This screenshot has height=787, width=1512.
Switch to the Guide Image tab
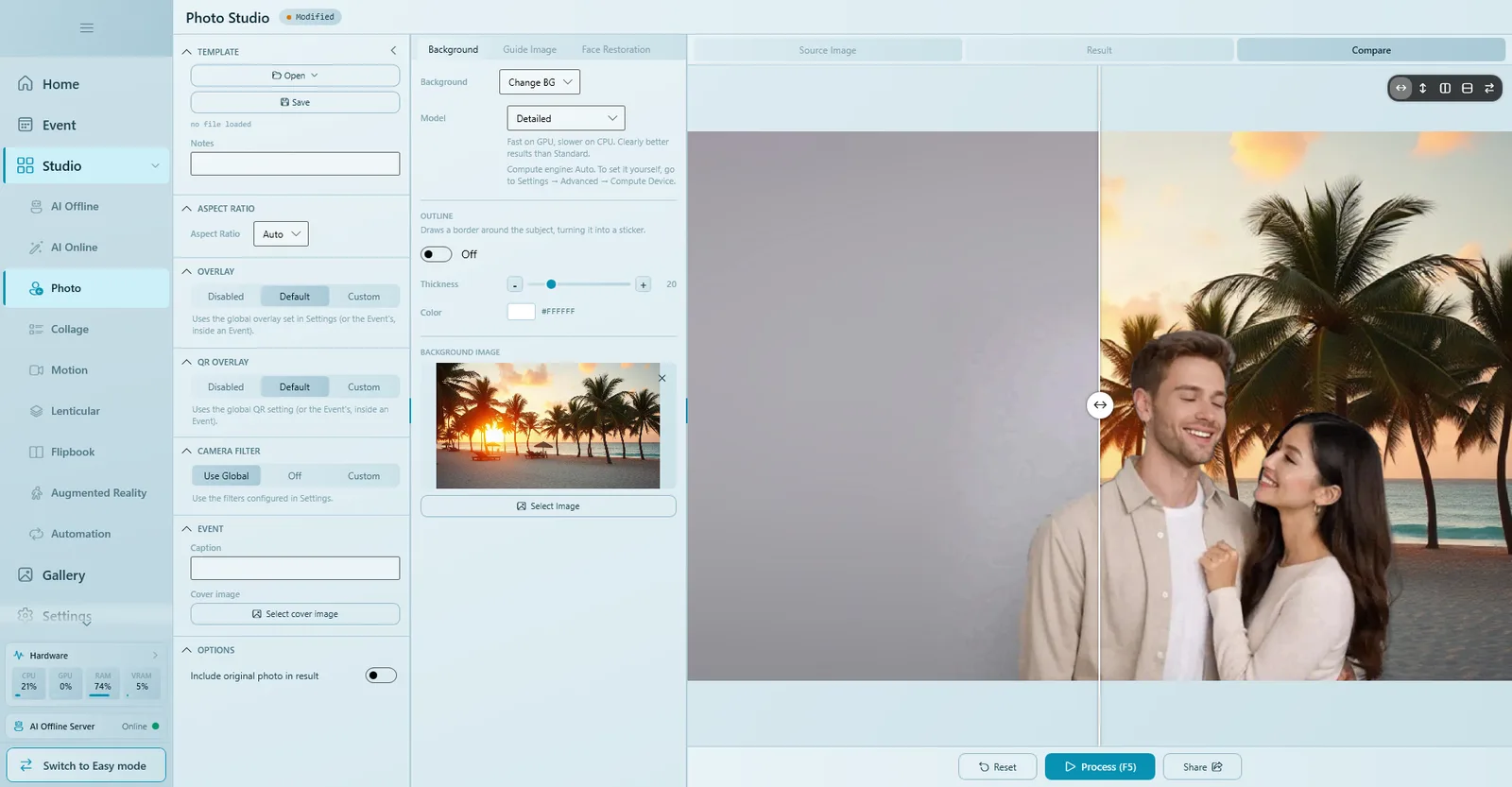point(529,50)
